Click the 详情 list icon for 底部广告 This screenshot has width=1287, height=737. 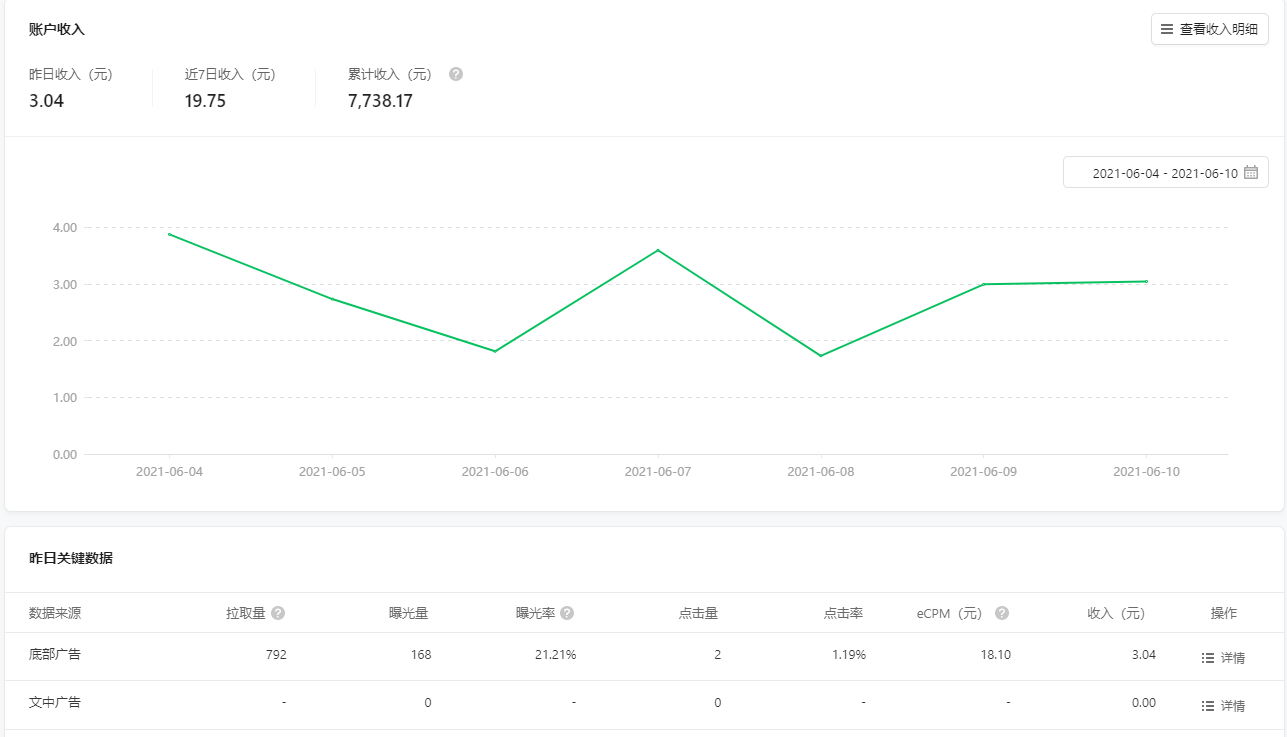(1207, 658)
